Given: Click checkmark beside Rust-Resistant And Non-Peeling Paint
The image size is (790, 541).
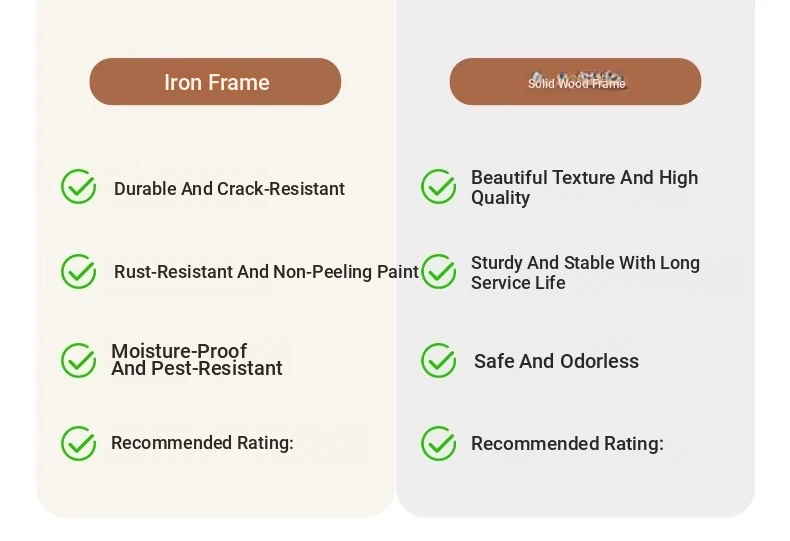Looking at the screenshot, I should coord(79,272).
